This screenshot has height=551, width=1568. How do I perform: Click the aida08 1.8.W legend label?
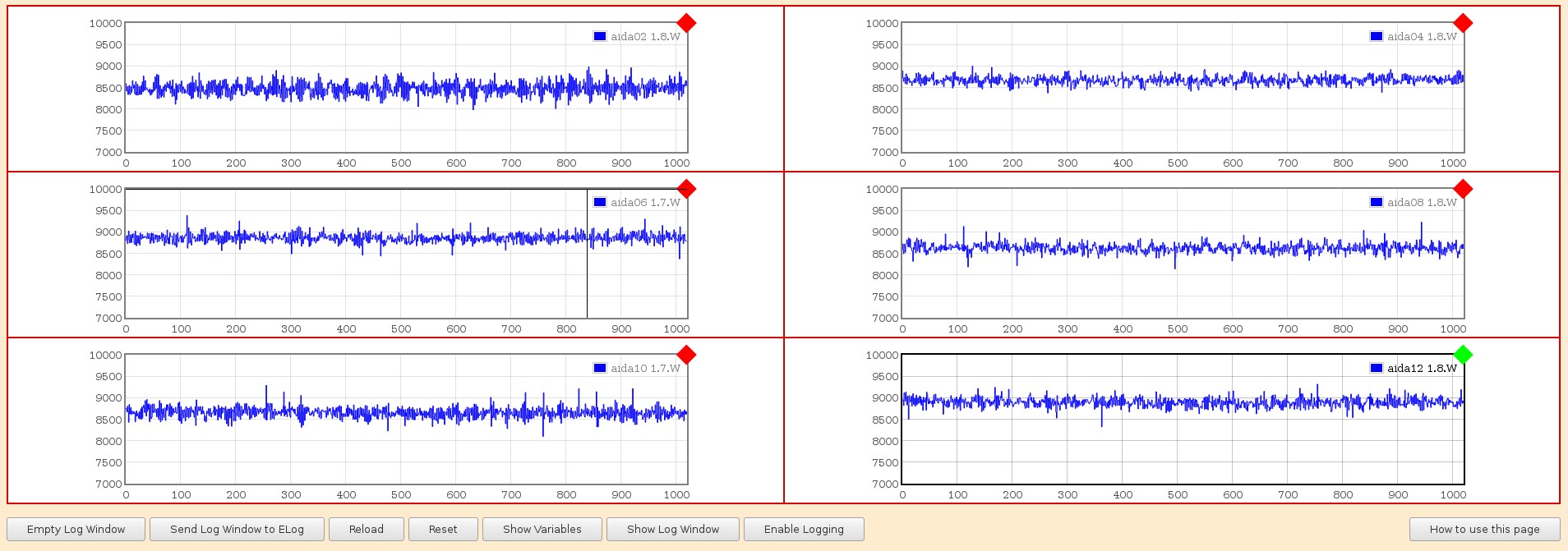click(1422, 202)
